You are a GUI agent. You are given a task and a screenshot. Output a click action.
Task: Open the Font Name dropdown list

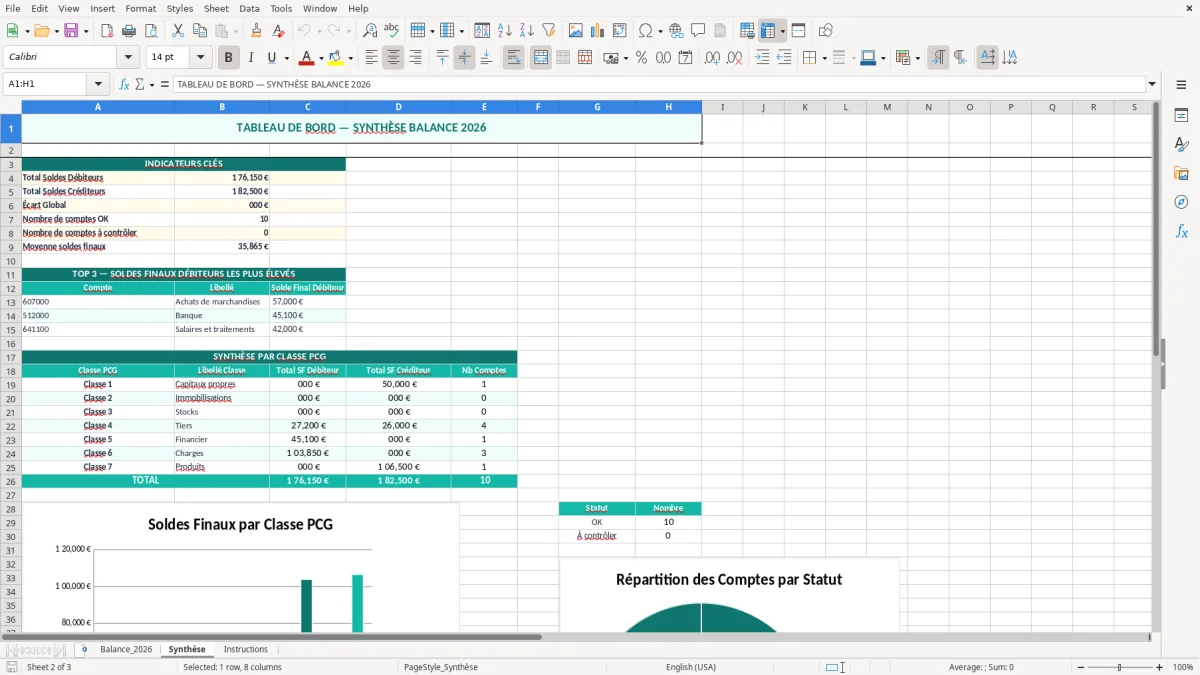tap(127, 58)
